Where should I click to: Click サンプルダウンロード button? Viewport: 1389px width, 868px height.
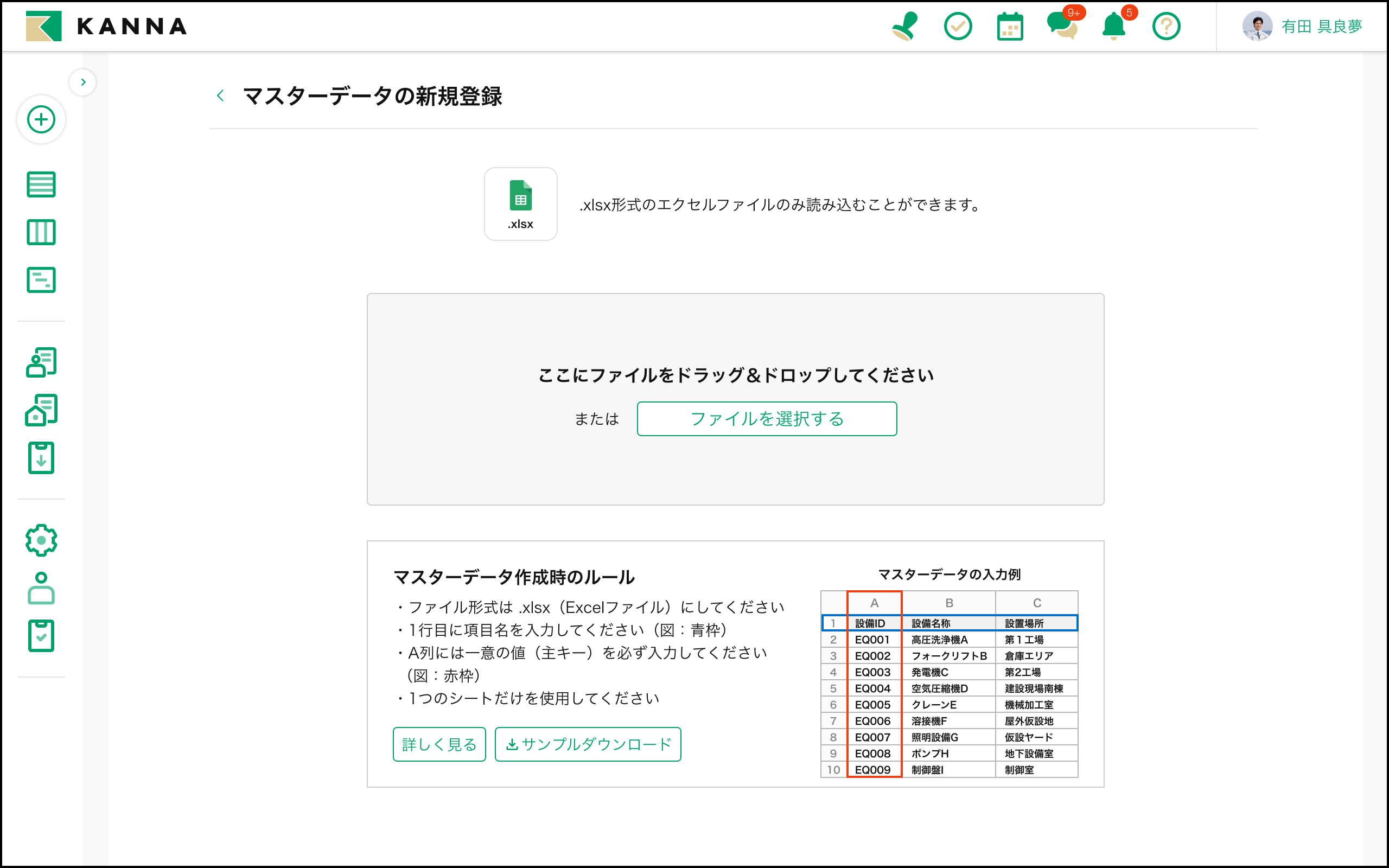point(588,744)
